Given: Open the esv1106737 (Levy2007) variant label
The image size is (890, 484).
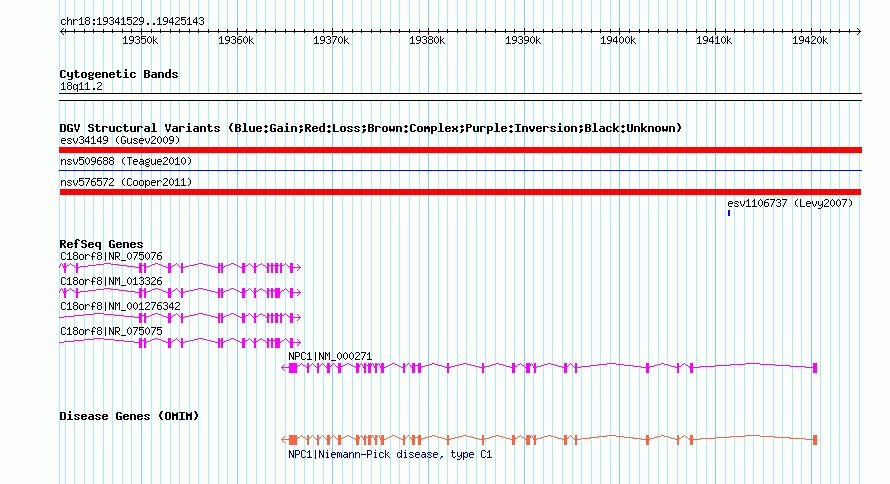Looking at the screenshot, I should pyautogui.click(x=790, y=203).
